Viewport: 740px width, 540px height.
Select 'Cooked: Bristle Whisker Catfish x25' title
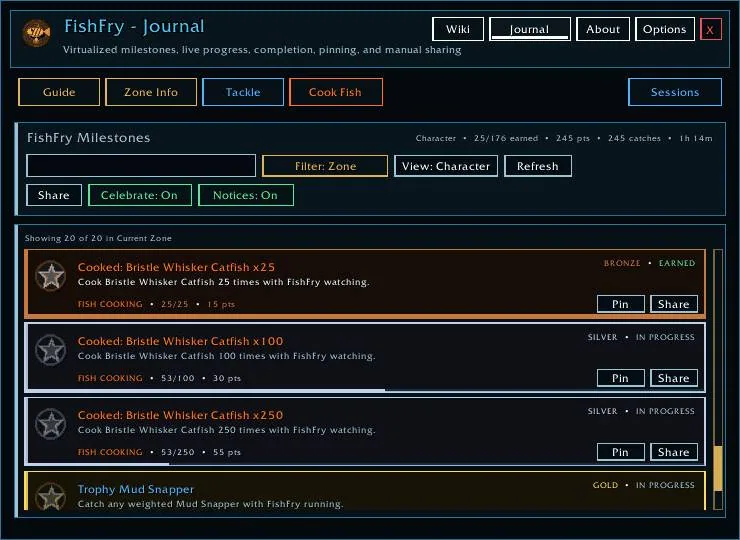pos(177,267)
